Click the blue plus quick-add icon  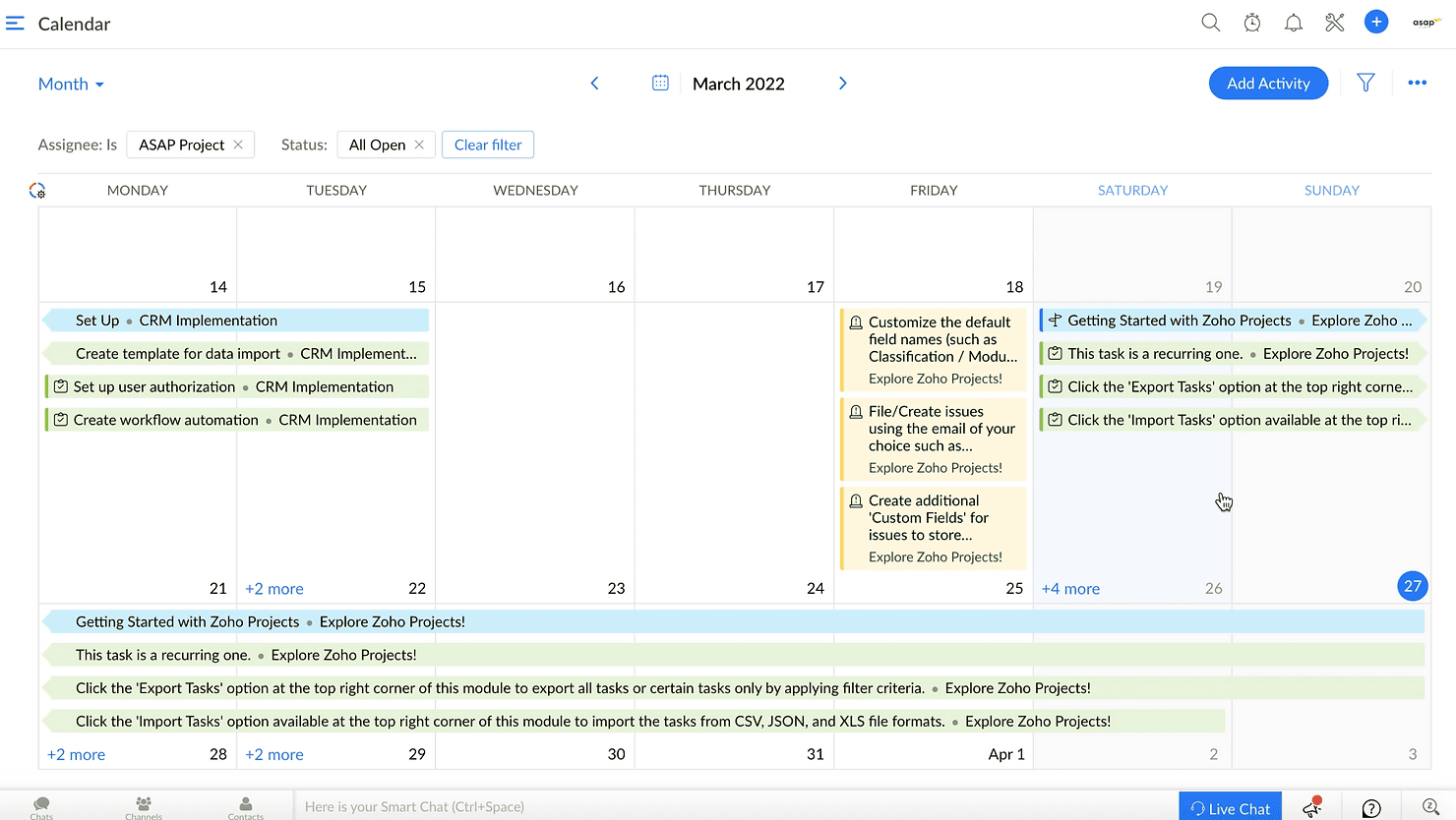pyautogui.click(x=1376, y=22)
